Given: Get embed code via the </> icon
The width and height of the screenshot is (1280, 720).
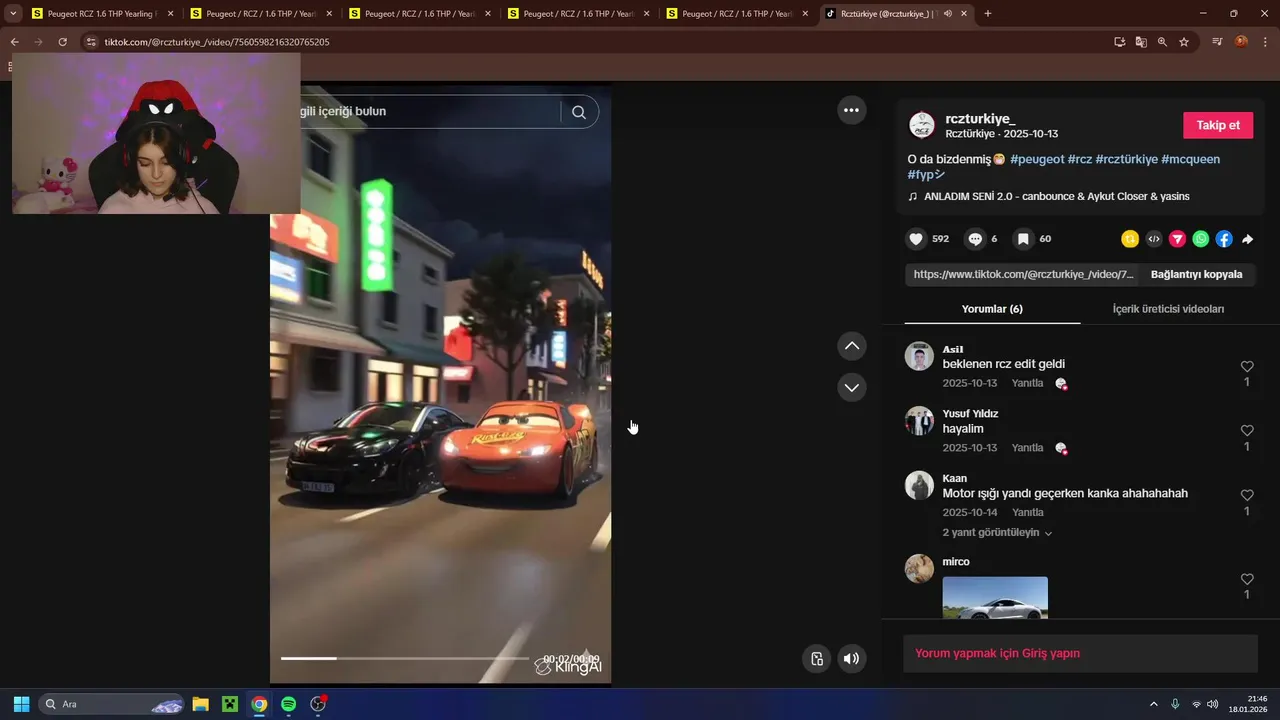Looking at the screenshot, I should pyautogui.click(x=1154, y=239).
